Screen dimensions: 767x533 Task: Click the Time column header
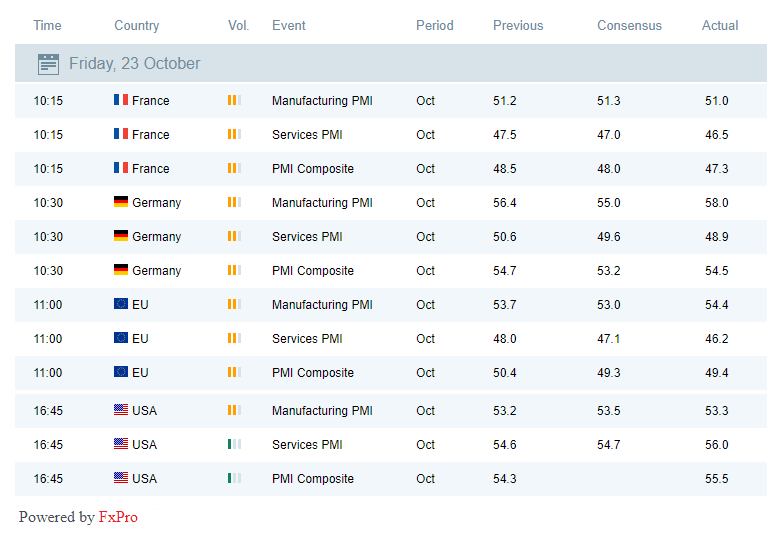[x=47, y=25]
